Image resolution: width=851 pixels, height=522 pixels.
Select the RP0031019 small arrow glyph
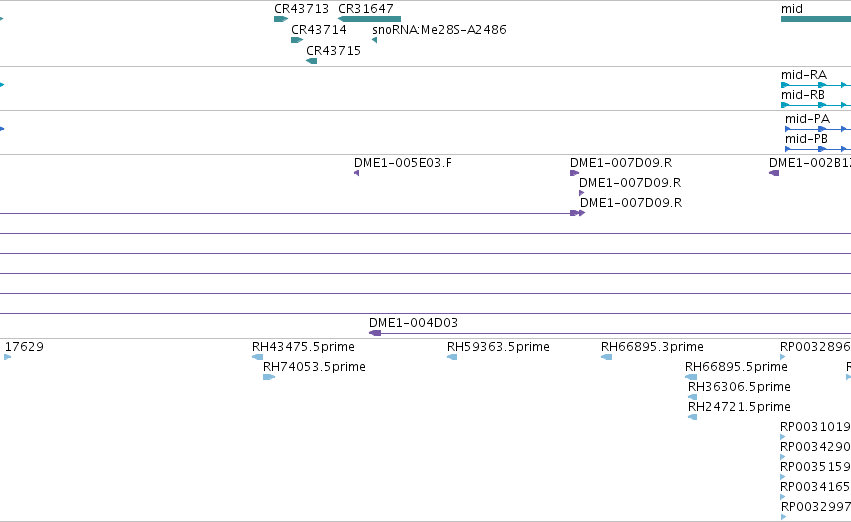tap(783, 436)
